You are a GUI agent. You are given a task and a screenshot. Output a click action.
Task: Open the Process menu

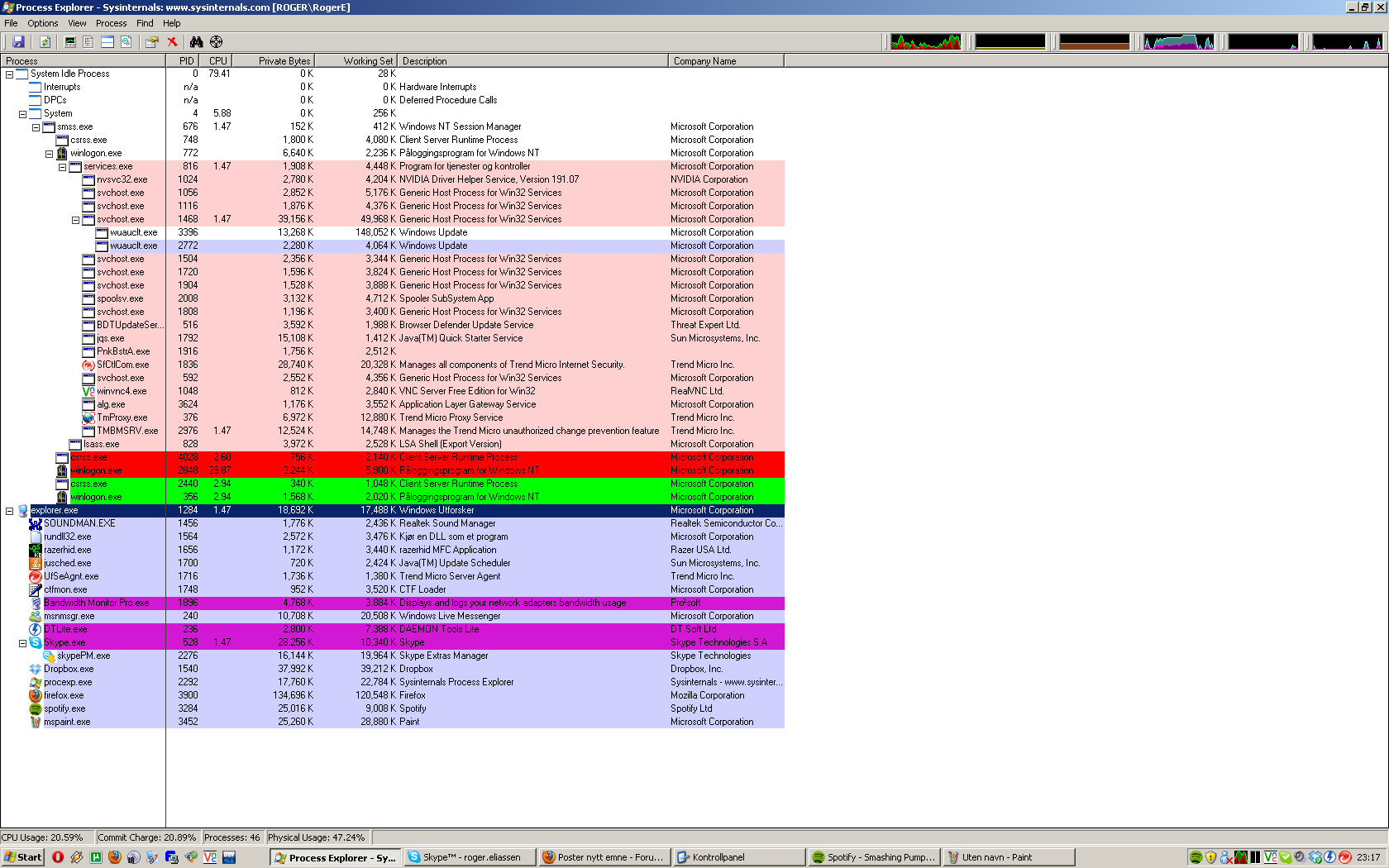[112, 23]
